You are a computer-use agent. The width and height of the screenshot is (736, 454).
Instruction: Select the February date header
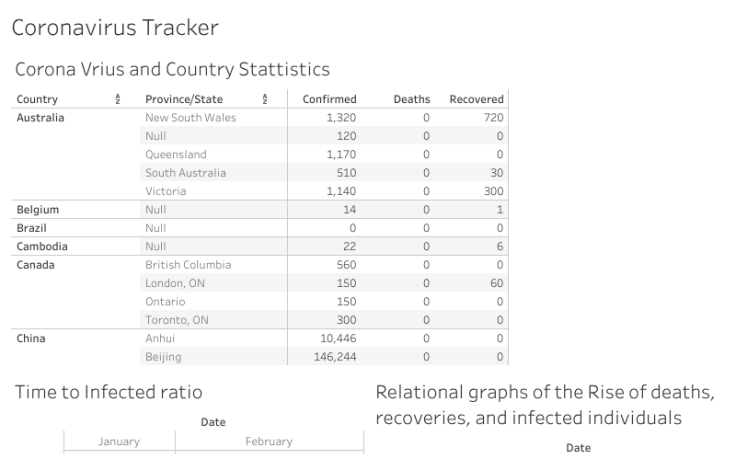[x=269, y=441]
